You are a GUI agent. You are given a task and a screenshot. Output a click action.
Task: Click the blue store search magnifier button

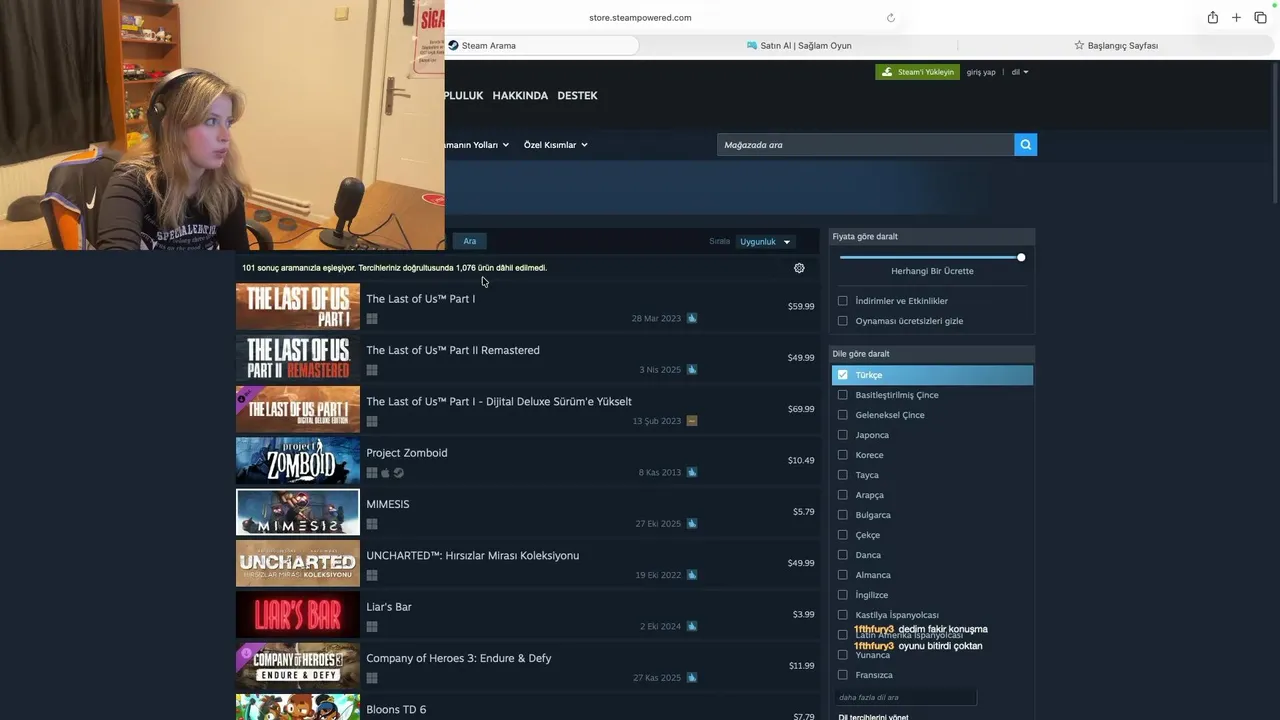pyautogui.click(x=1025, y=145)
